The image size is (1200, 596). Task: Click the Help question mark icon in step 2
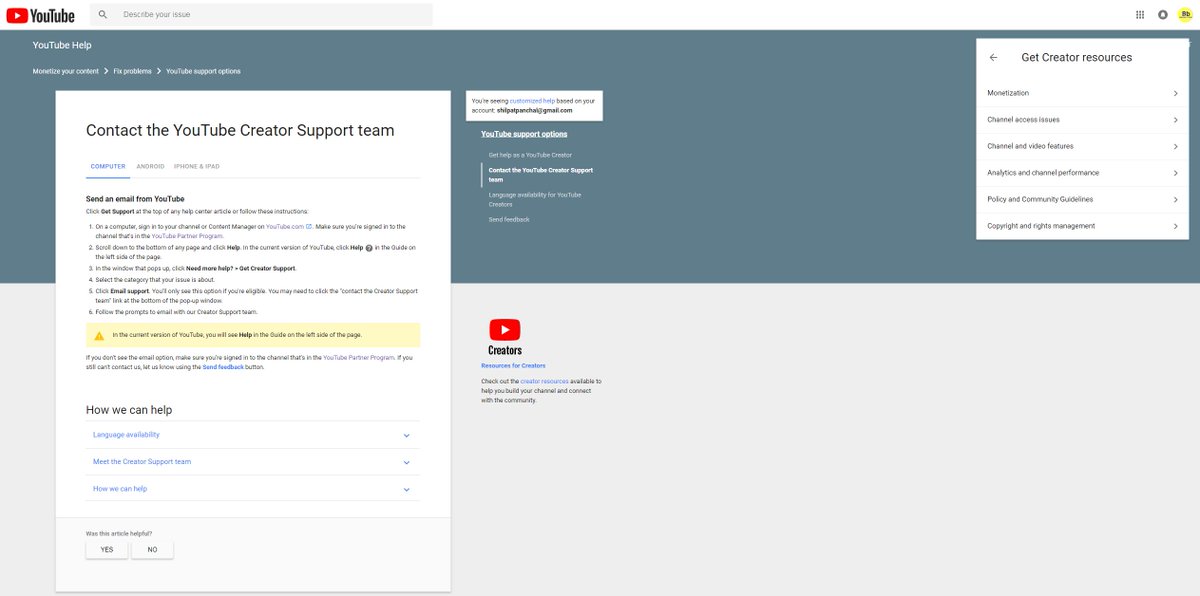click(369, 247)
